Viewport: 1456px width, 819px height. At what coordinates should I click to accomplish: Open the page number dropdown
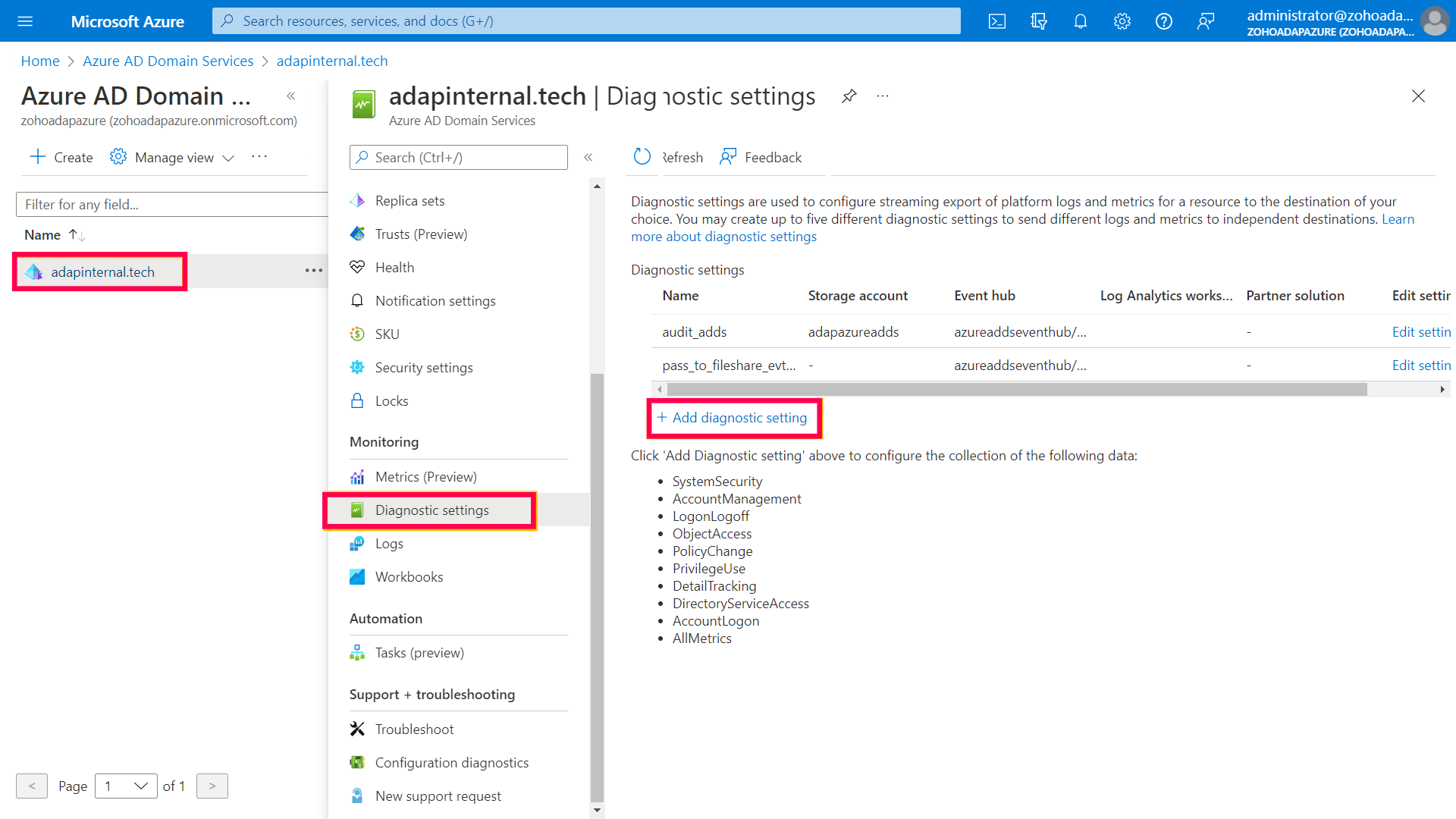tap(126, 786)
